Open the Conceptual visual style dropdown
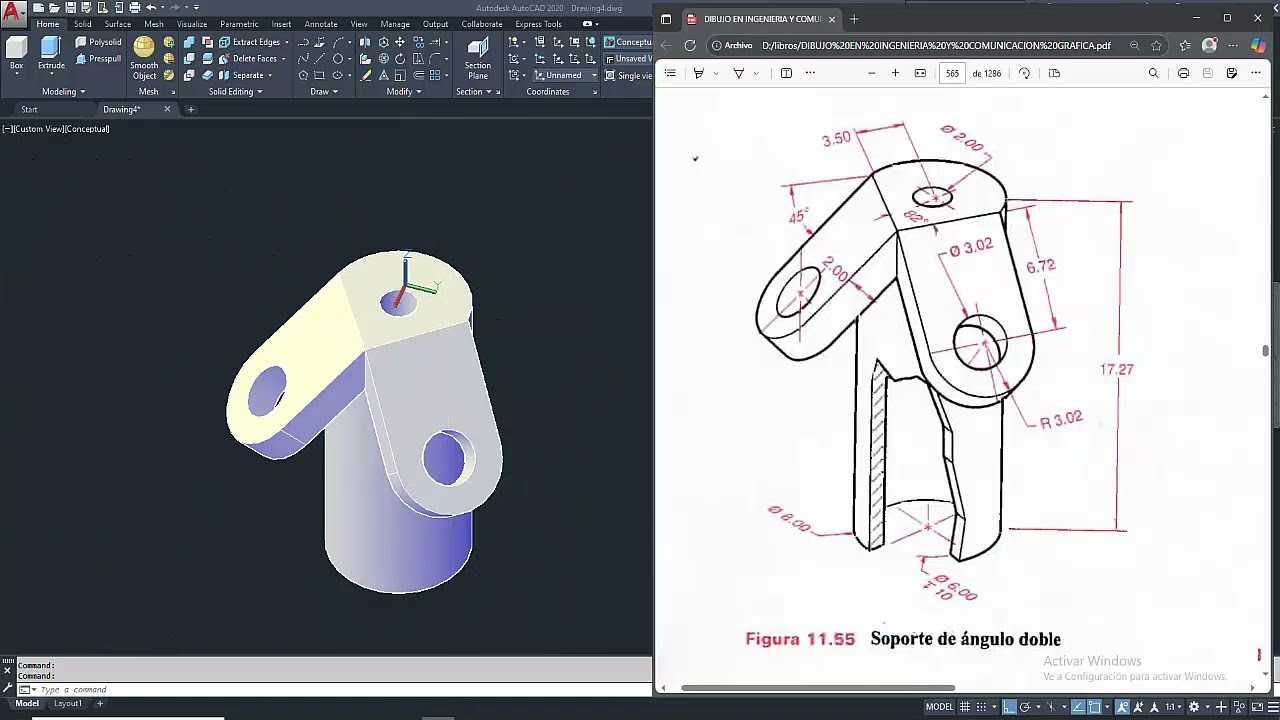The width and height of the screenshot is (1280, 720). [628, 42]
